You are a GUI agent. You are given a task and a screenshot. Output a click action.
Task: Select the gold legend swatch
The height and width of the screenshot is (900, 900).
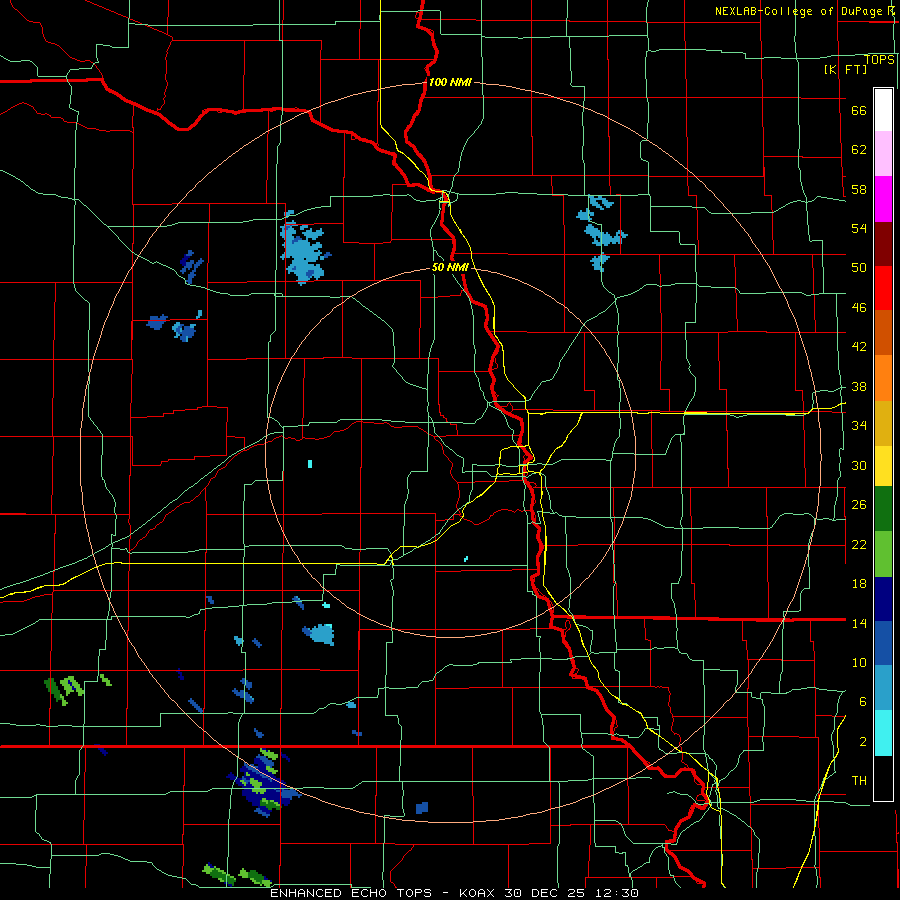[x=883, y=424]
